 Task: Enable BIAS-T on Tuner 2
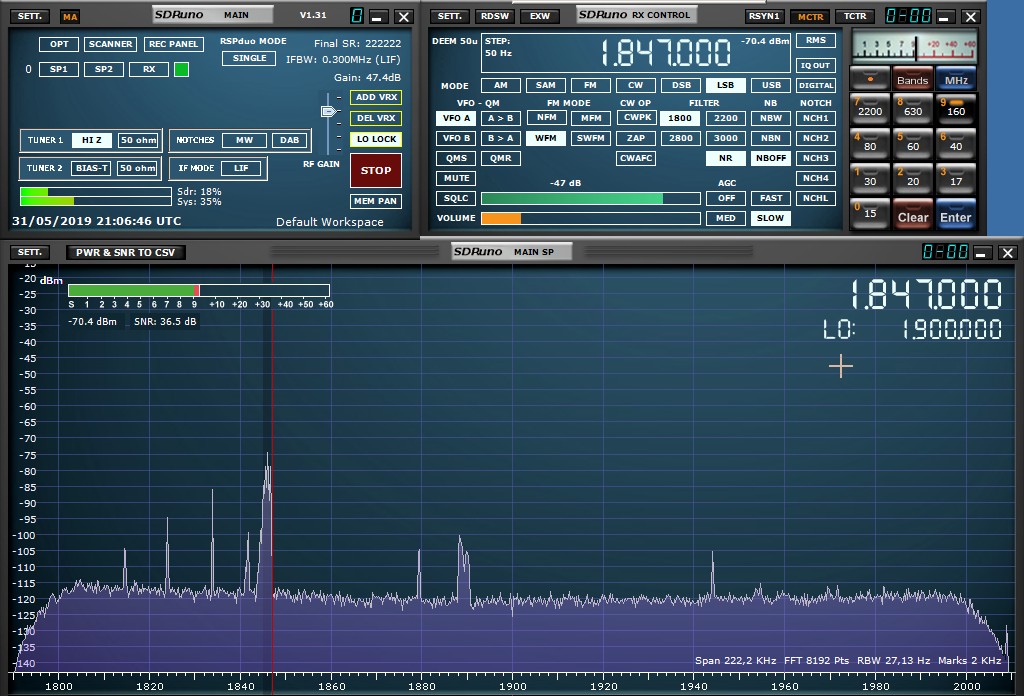click(91, 168)
